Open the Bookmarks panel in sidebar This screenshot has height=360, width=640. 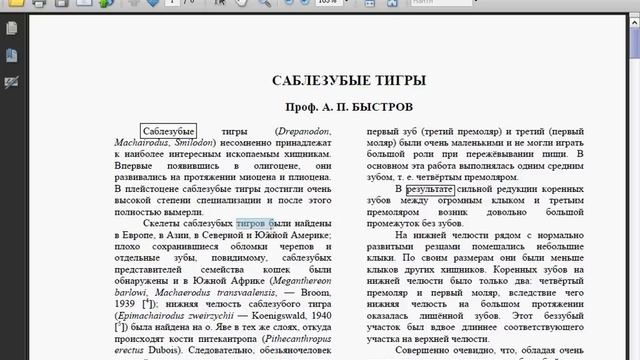click(11, 55)
